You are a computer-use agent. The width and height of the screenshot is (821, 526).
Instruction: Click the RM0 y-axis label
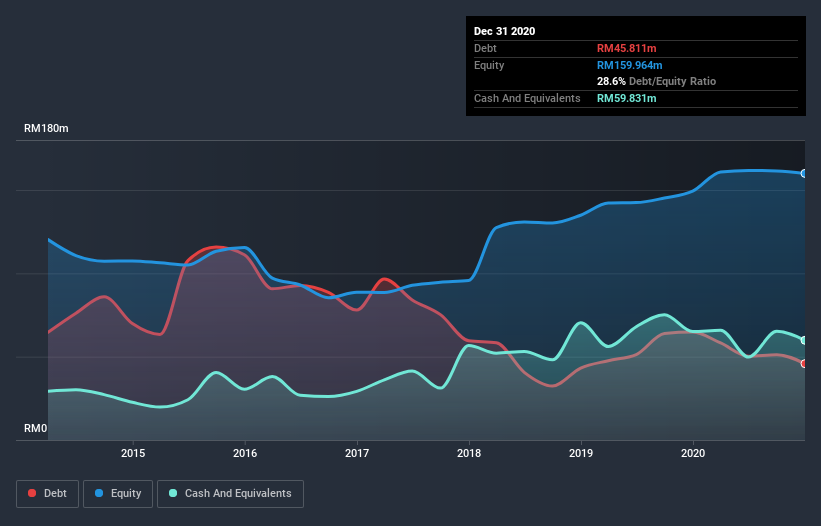click(36, 428)
